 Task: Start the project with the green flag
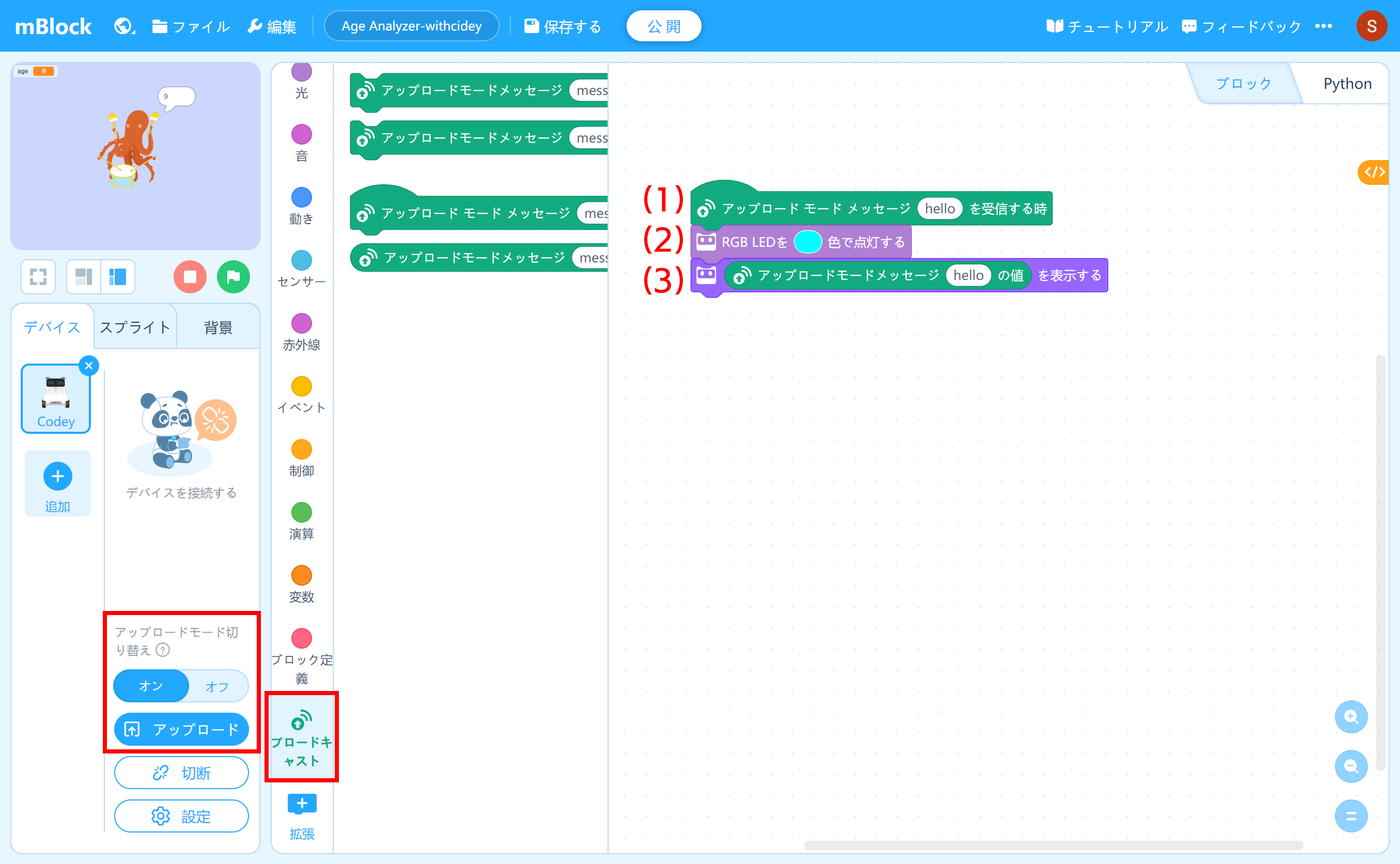(233, 277)
